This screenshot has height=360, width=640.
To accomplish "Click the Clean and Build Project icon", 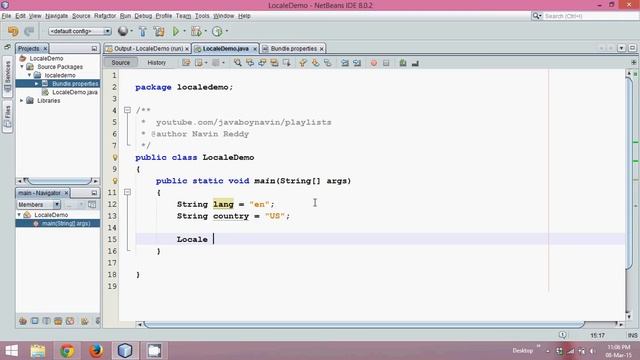I will point(158,31).
